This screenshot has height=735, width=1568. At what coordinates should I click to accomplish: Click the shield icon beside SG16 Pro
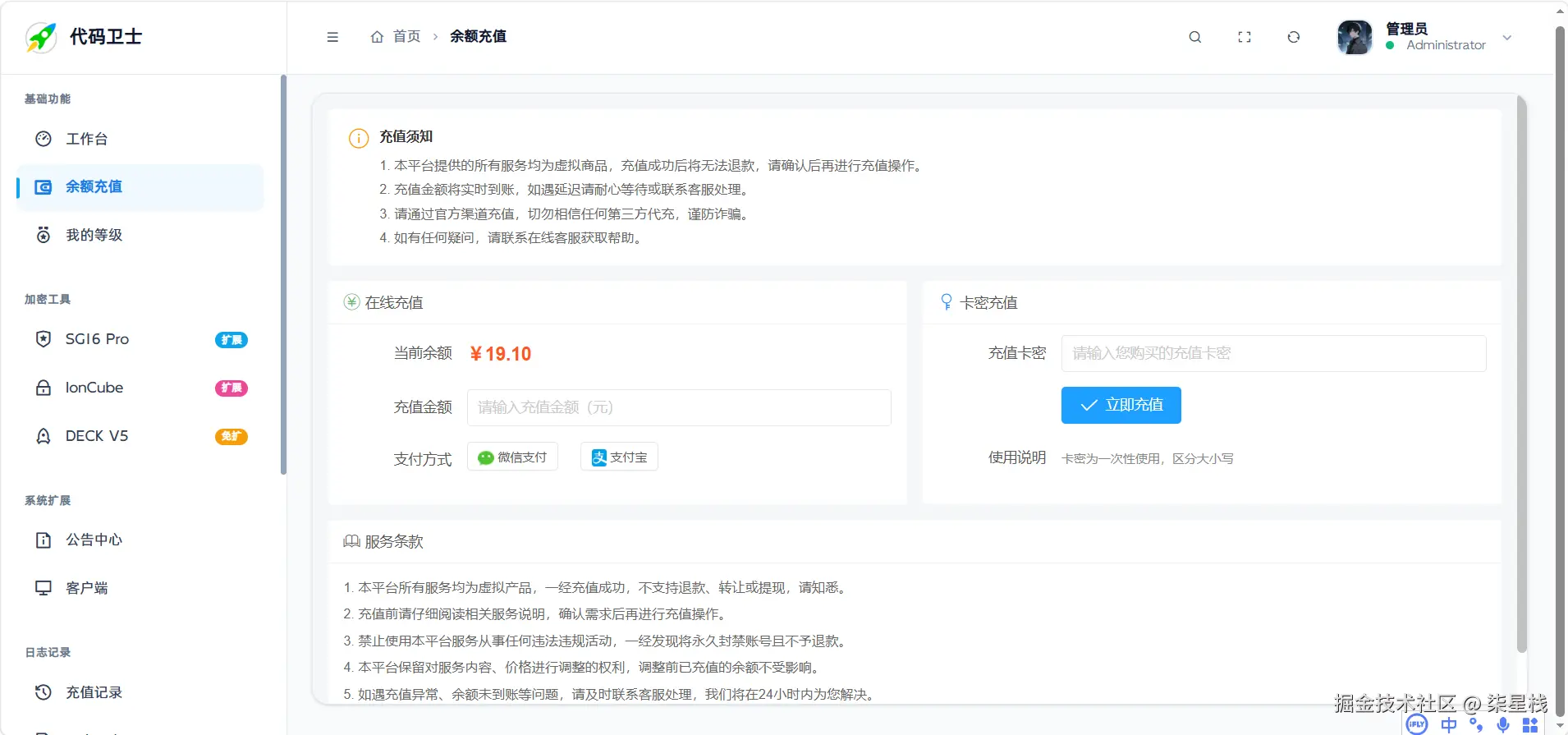point(44,339)
